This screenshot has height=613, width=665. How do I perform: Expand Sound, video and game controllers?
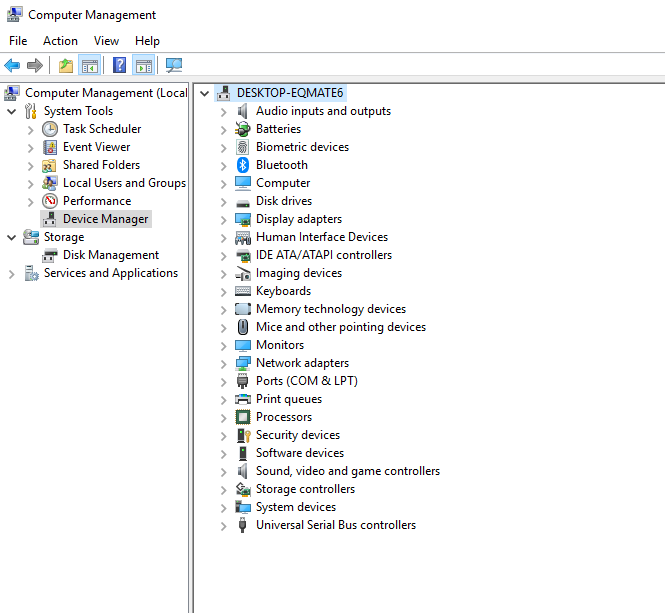(224, 472)
